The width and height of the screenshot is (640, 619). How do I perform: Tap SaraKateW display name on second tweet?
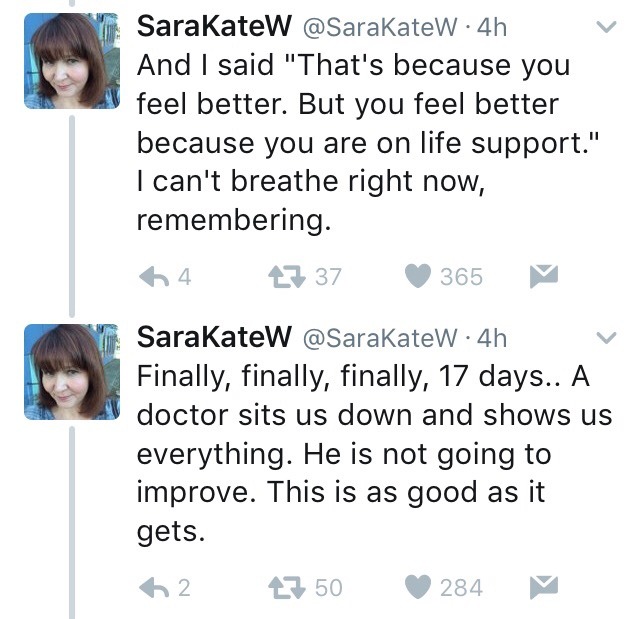pos(214,338)
